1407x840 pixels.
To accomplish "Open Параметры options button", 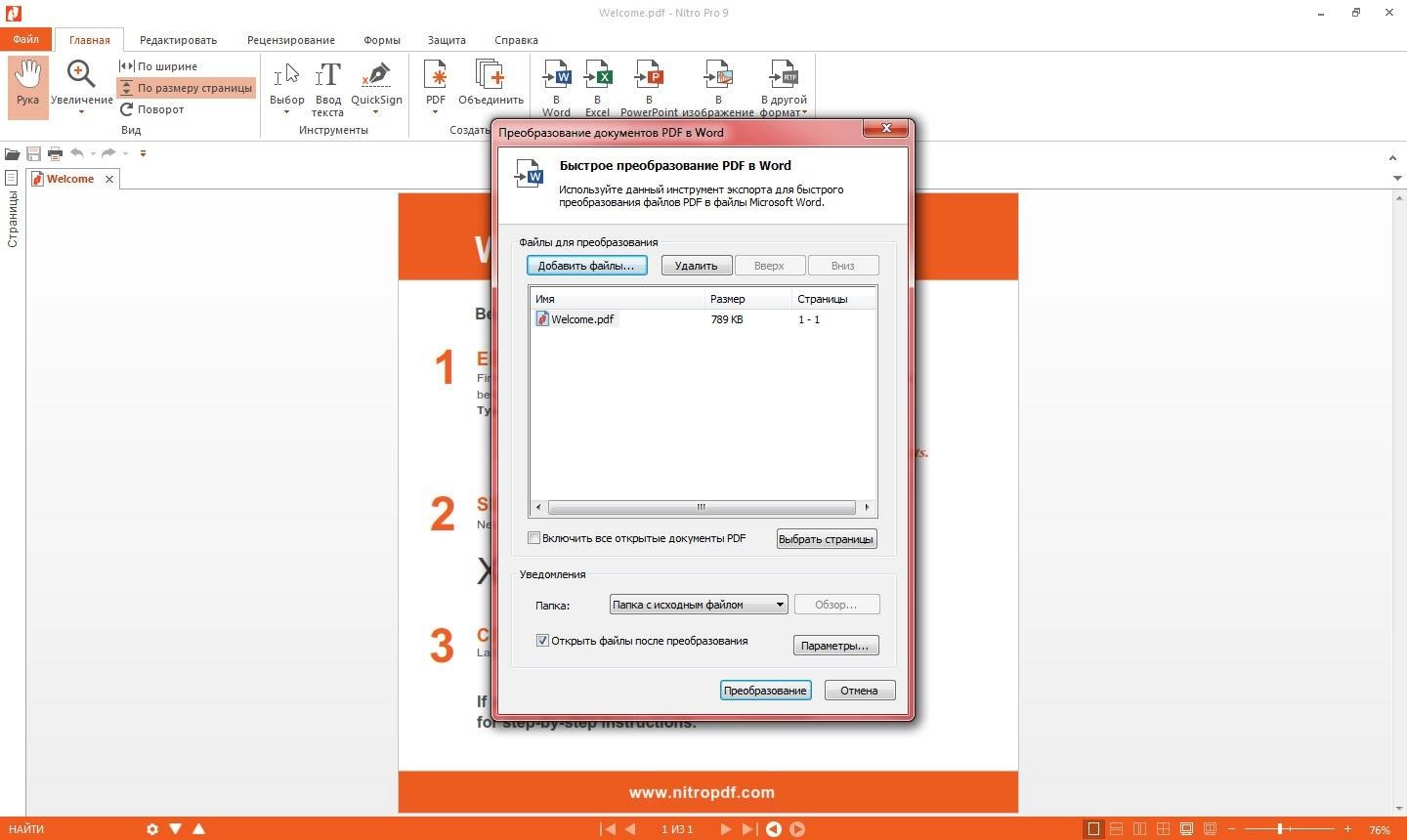I will [835, 646].
